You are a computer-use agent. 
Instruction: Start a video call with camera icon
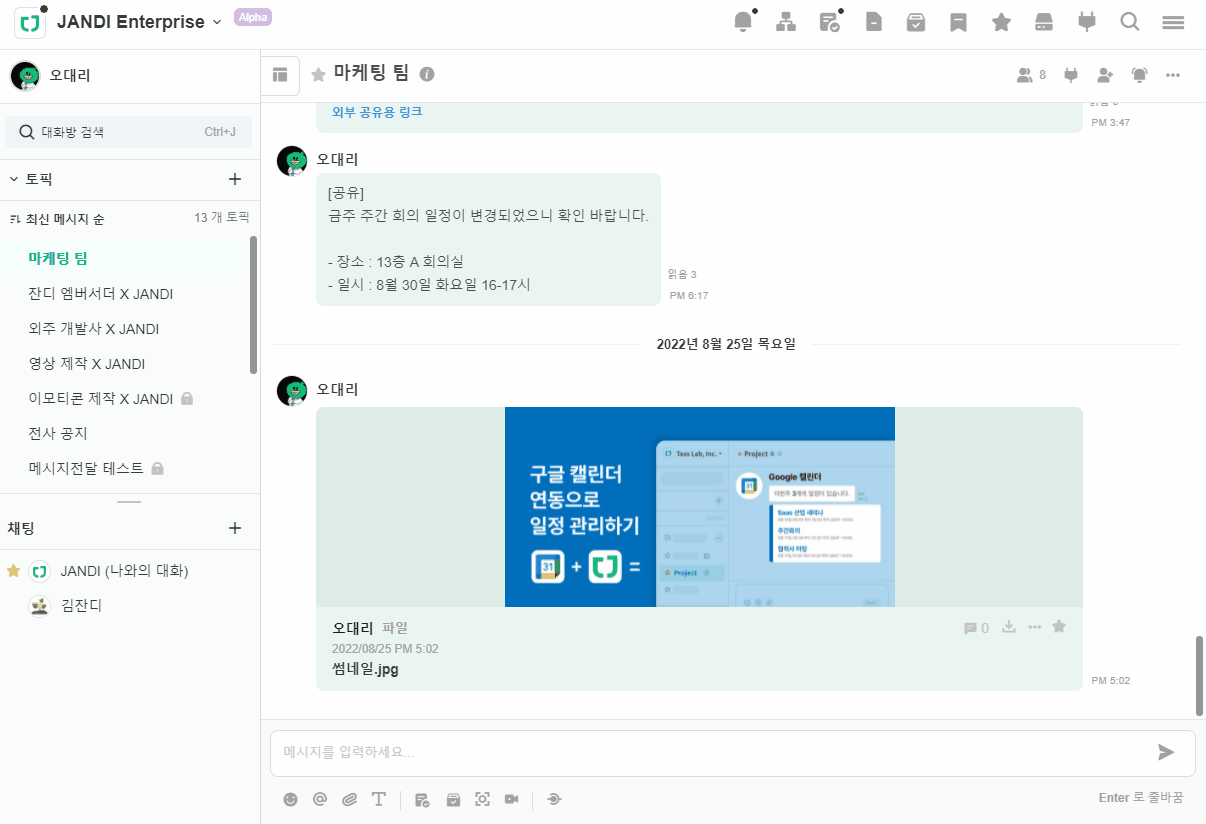pyautogui.click(x=511, y=799)
